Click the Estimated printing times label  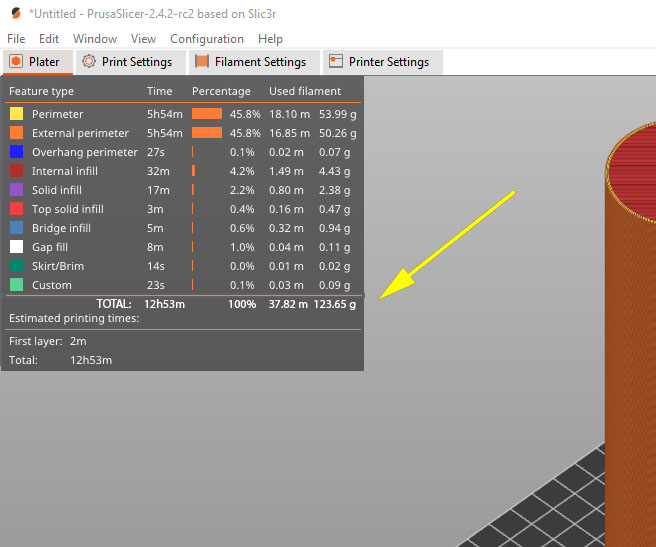74,318
